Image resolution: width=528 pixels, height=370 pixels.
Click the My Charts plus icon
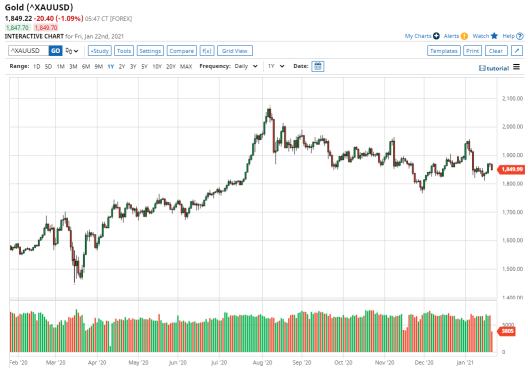click(436, 36)
